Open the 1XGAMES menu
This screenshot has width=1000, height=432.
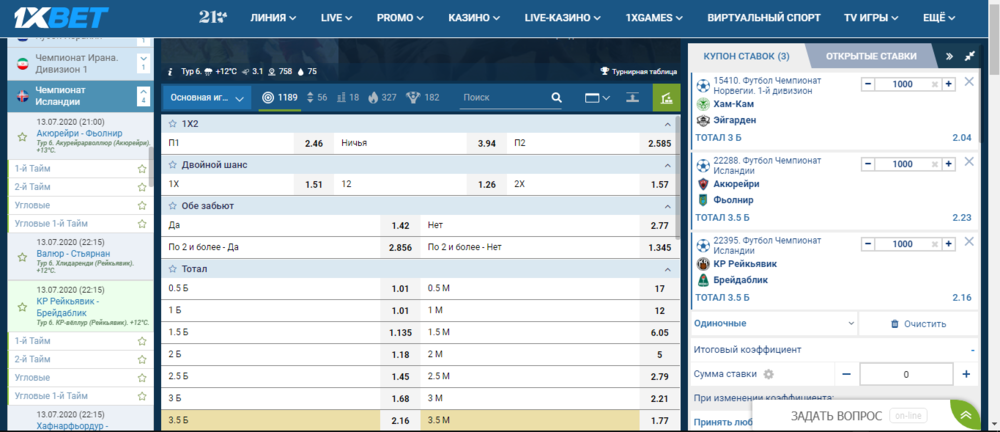click(654, 18)
